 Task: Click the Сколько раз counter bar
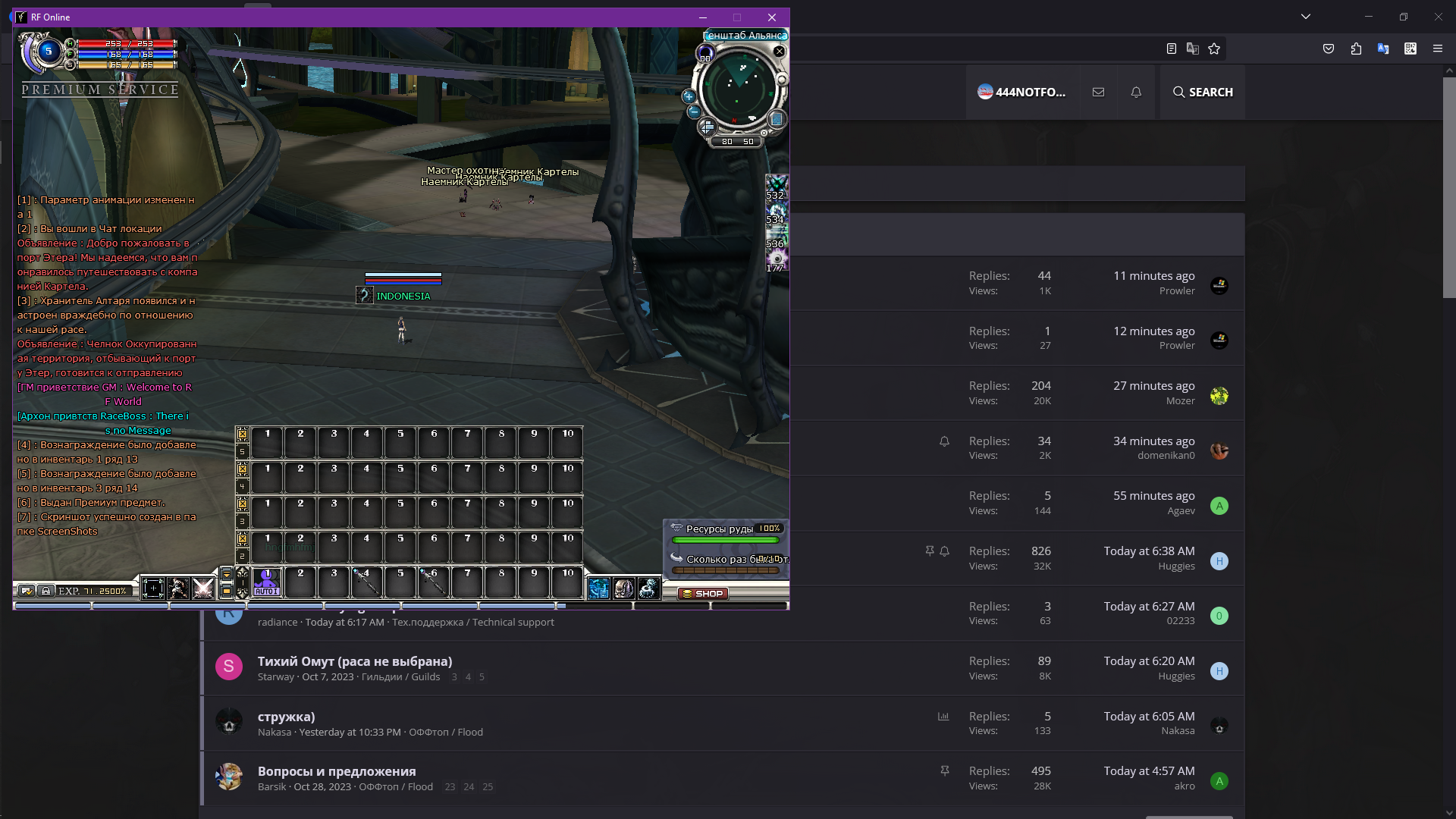pyautogui.click(x=726, y=570)
